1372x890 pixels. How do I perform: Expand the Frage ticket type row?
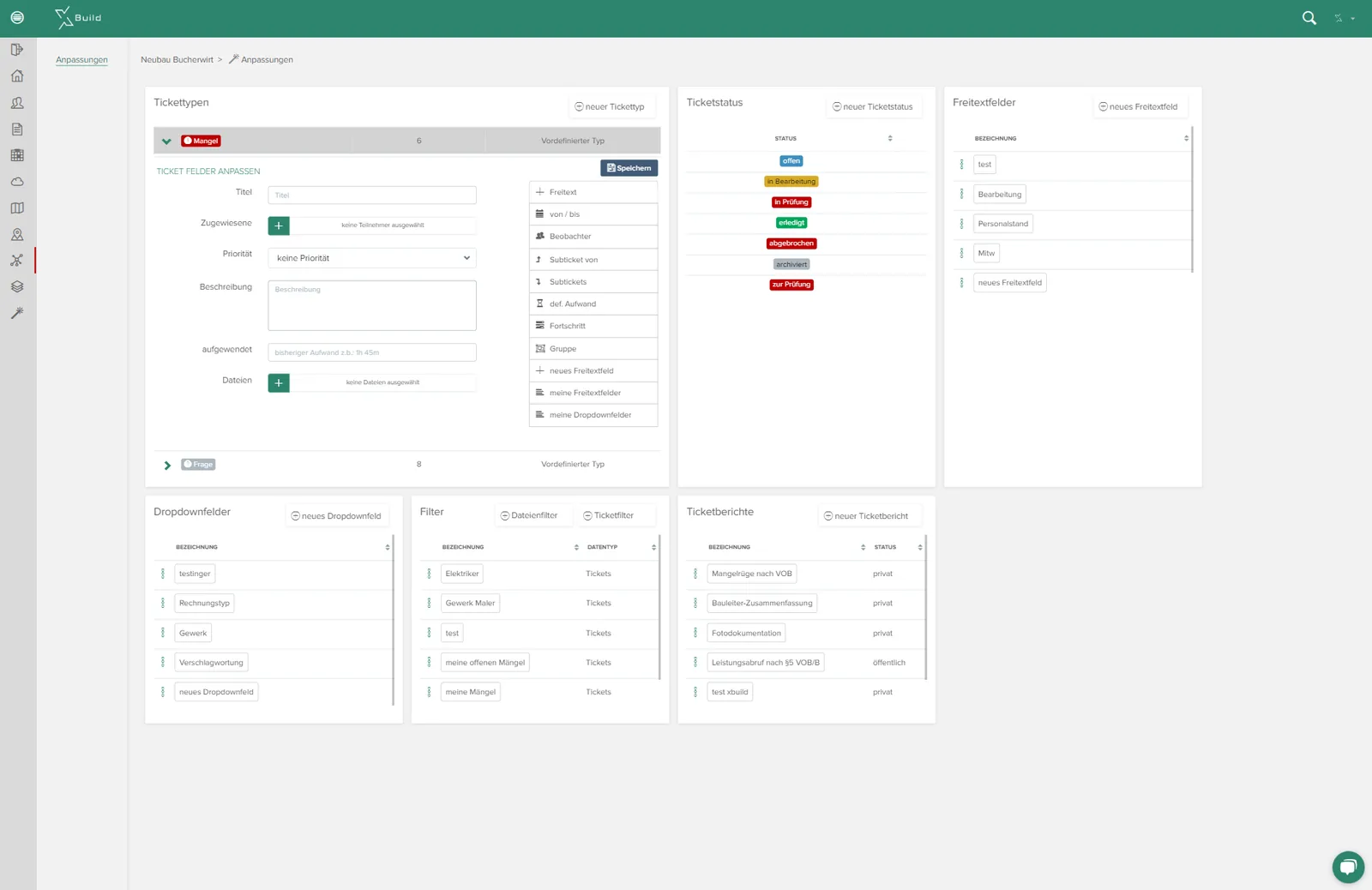pos(167,466)
